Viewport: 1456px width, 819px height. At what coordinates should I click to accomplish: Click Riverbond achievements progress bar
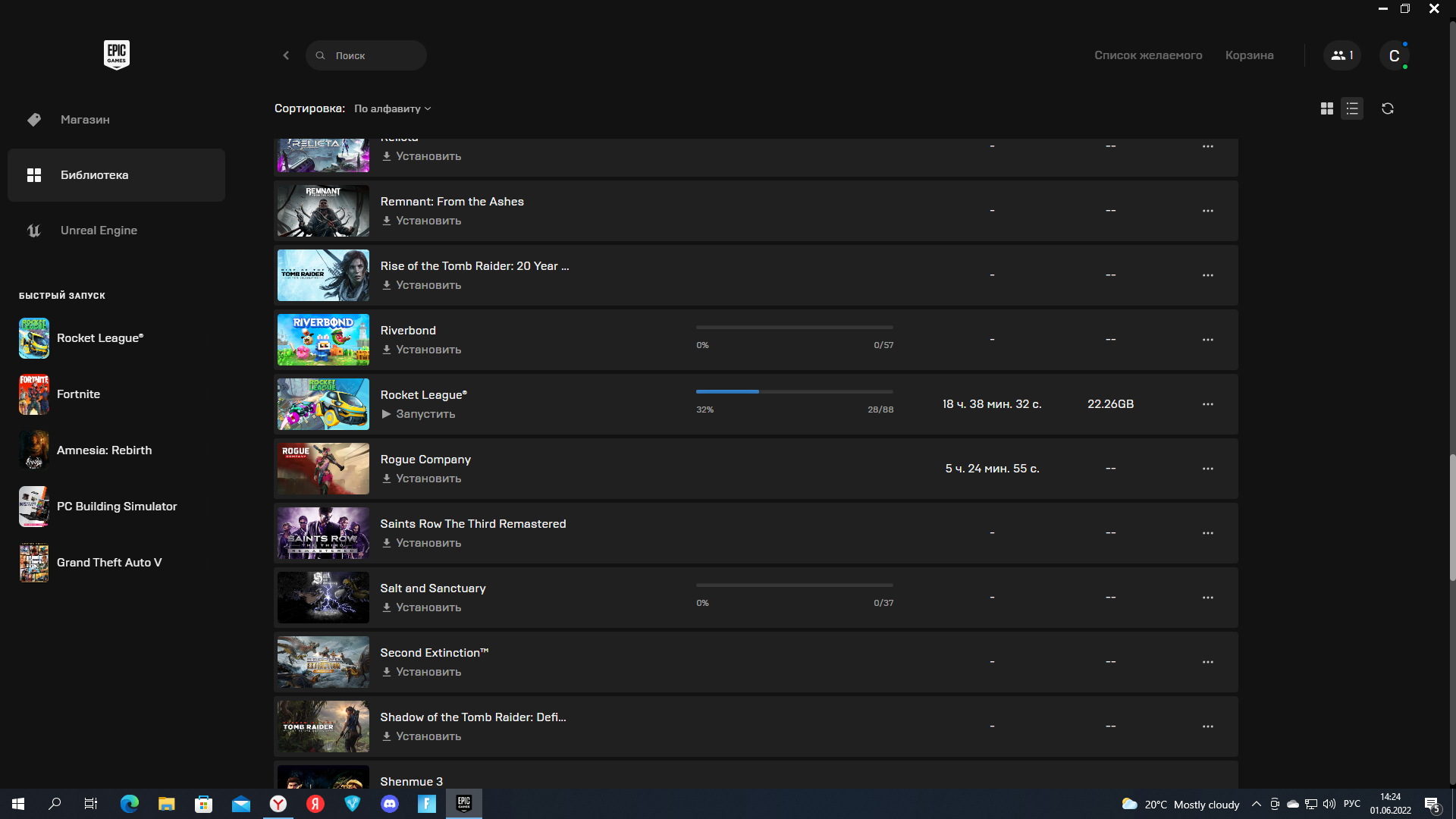795,327
